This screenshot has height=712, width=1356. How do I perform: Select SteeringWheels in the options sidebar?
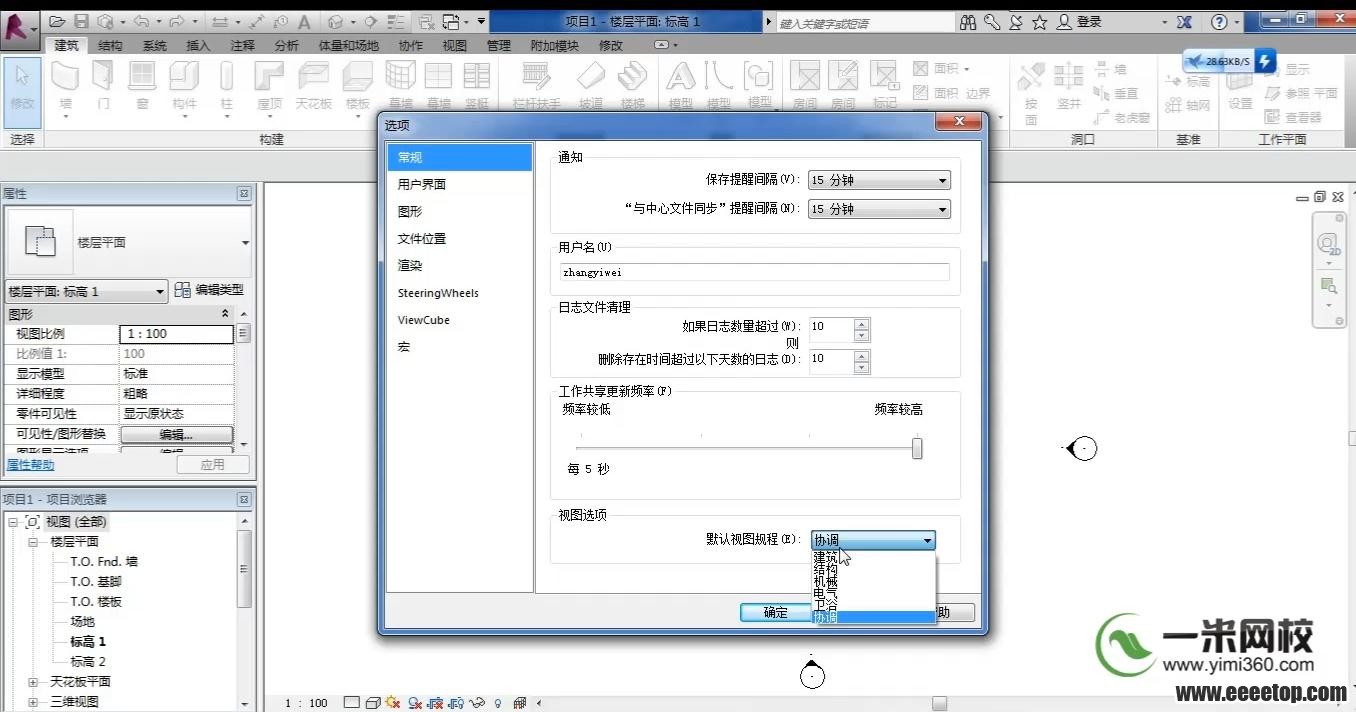[x=460, y=293]
